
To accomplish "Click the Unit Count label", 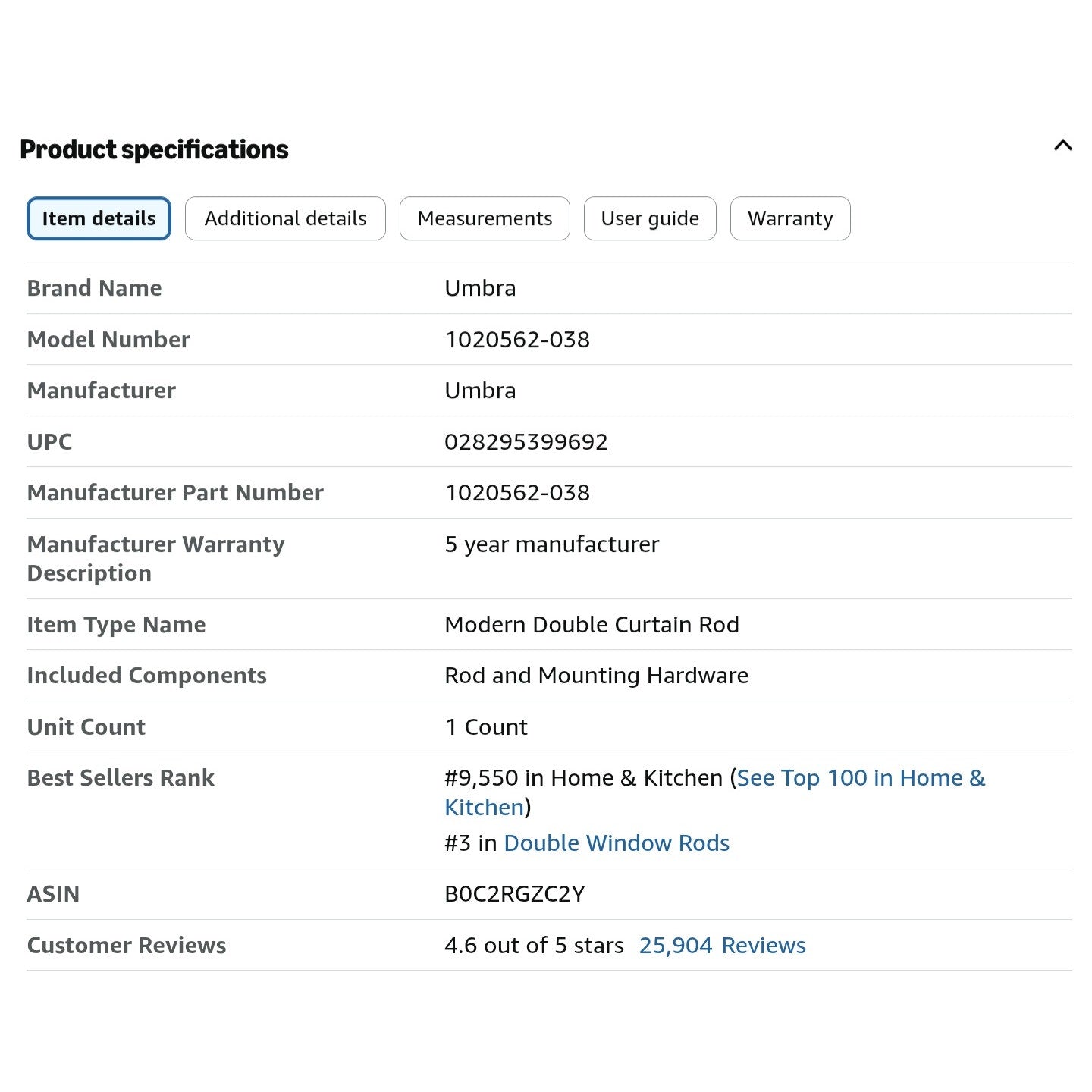I will click(x=86, y=727).
